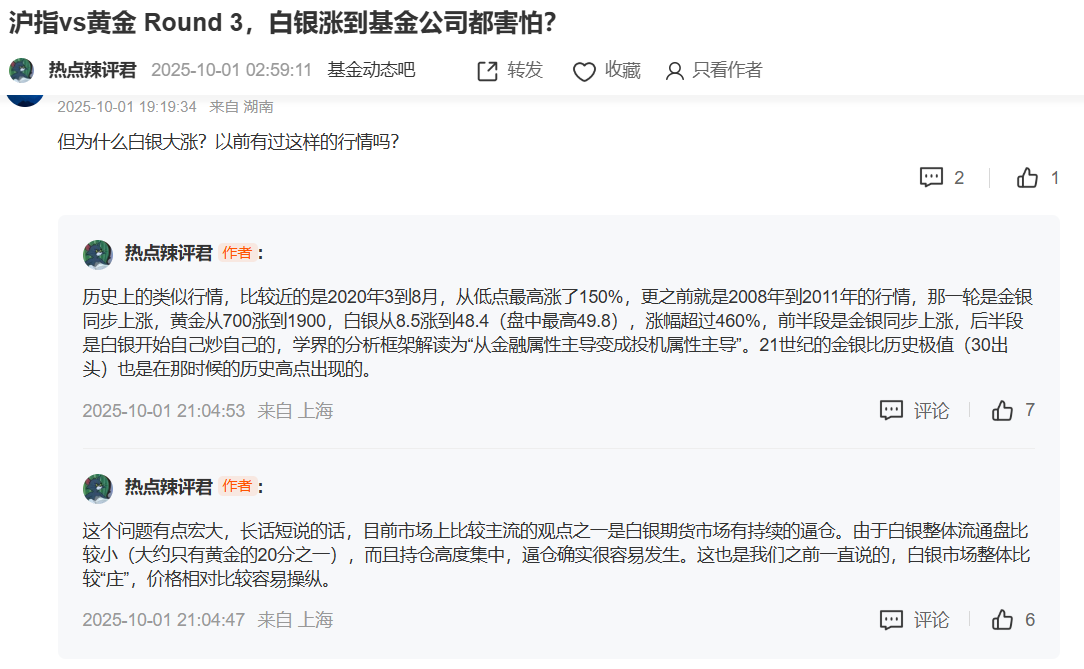The height and width of the screenshot is (669, 1084).
Task: Click reply timestamp 2025-10-01 21:04:53
Action: pyautogui.click(x=164, y=411)
